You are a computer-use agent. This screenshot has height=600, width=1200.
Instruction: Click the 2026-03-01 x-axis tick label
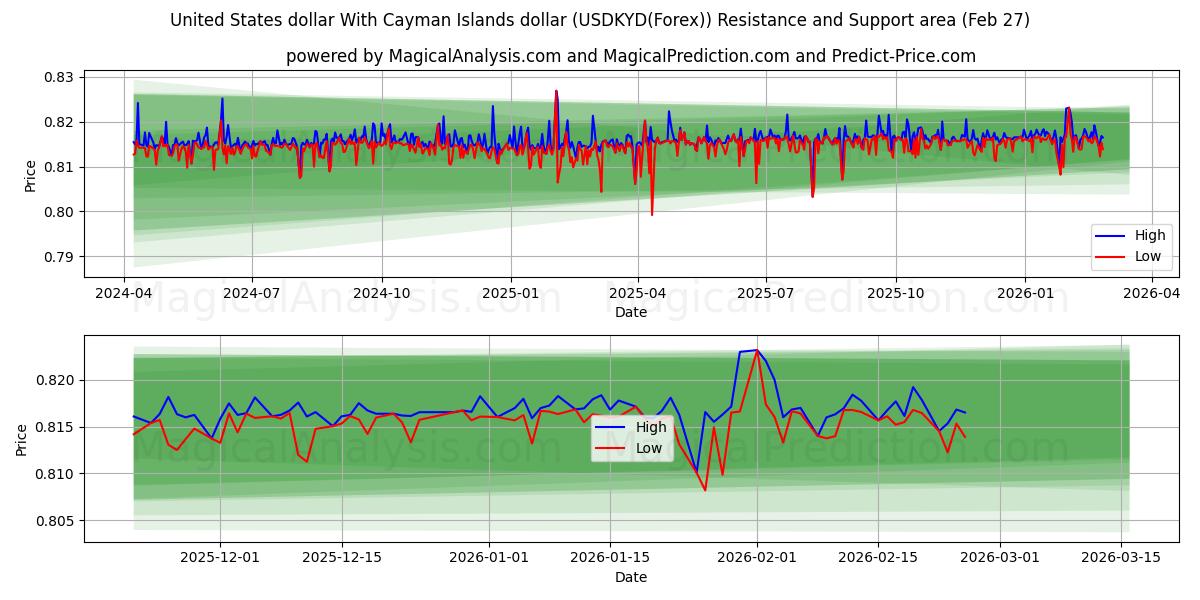tap(1001, 558)
